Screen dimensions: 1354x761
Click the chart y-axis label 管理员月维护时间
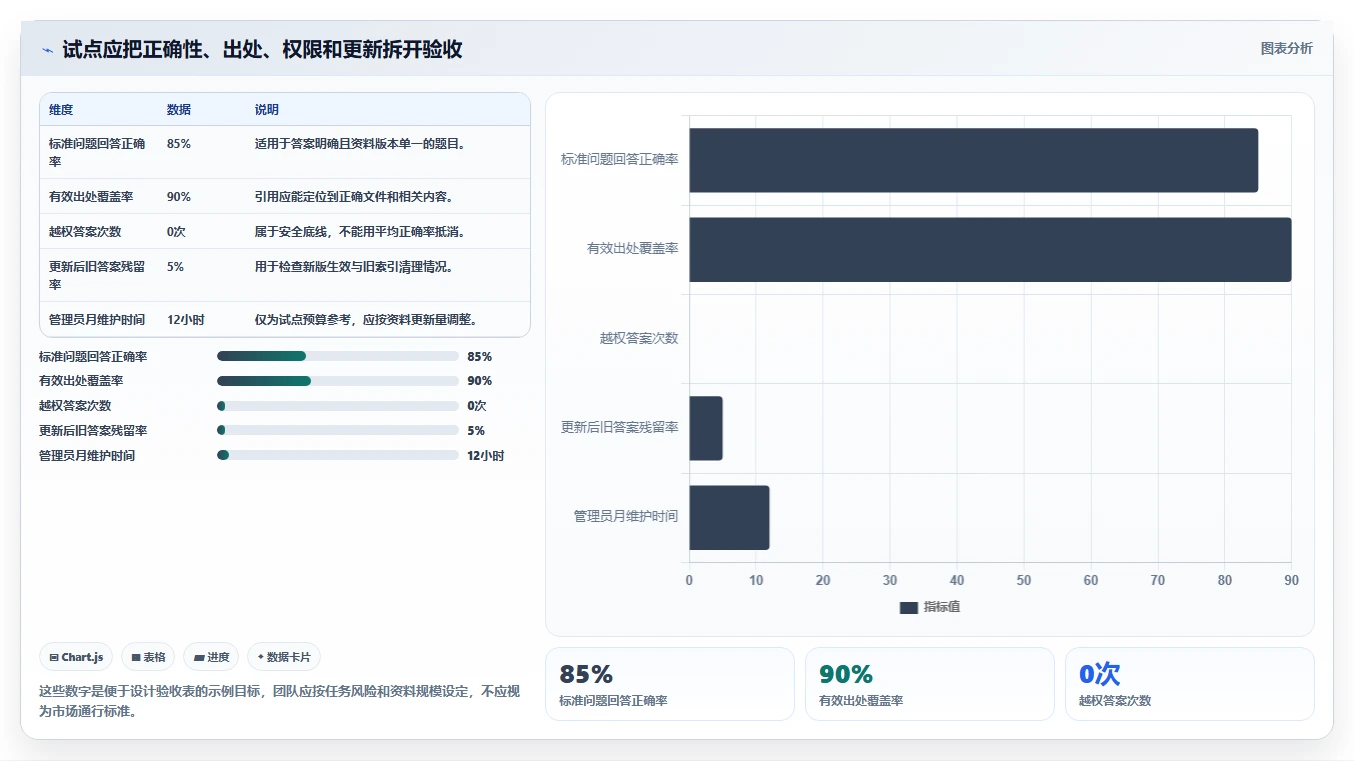pyautogui.click(x=626, y=517)
